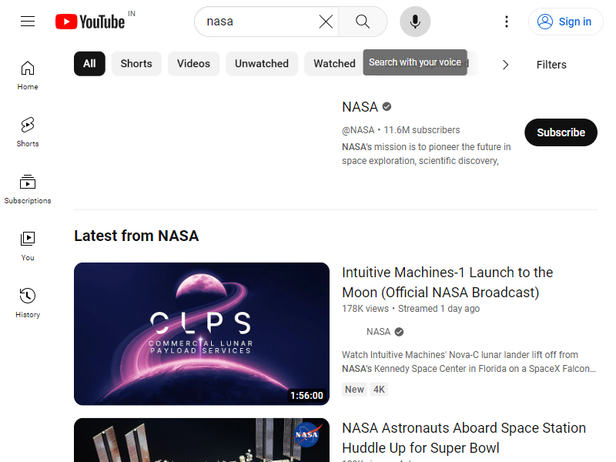This screenshot has height=462, width=616.
Task: Open NASA Astronauts Super Bowl video title
Action: click(464, 438)
